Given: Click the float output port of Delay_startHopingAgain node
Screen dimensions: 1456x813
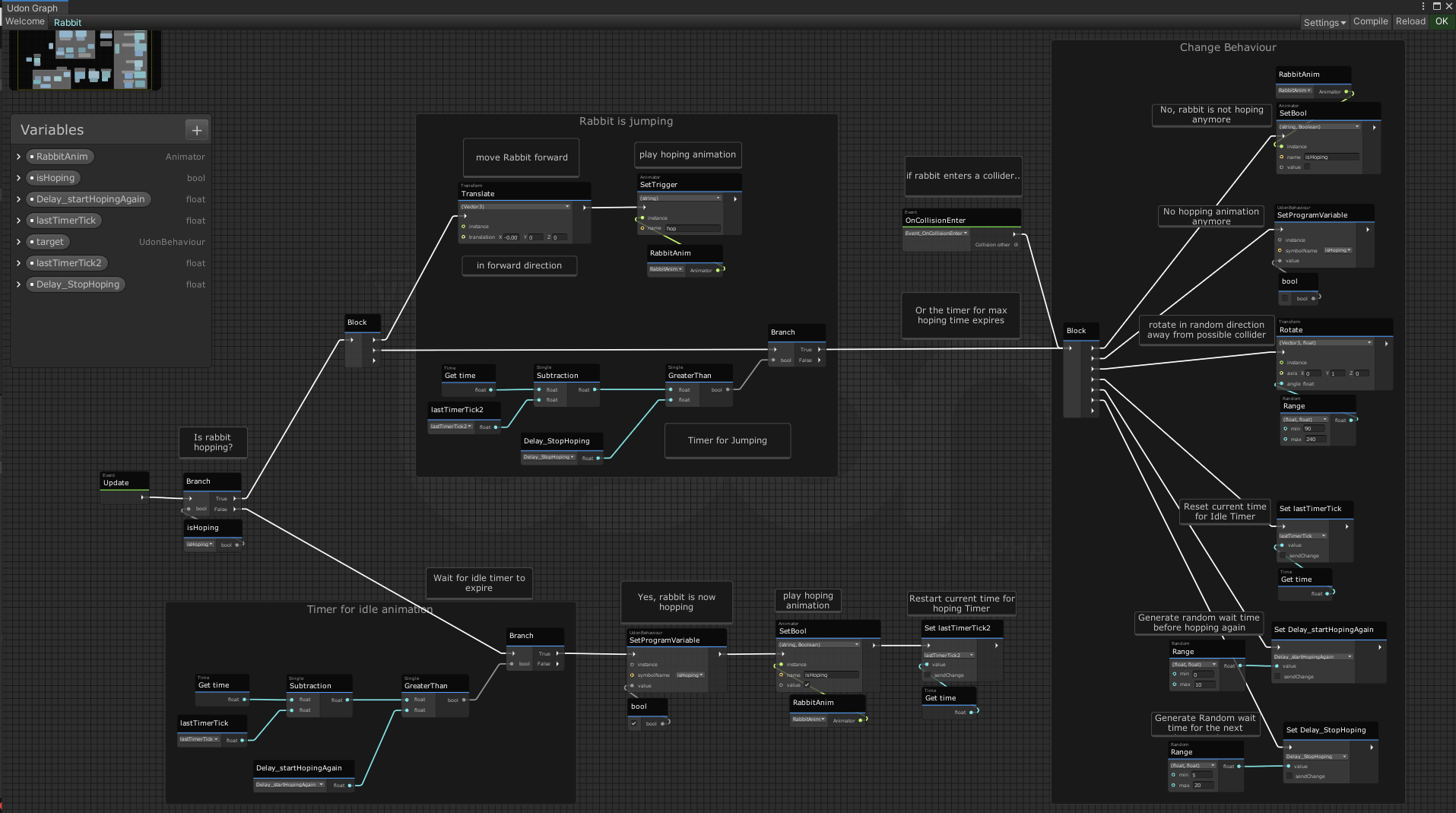Looking at the screenshot, I should 350,785.
